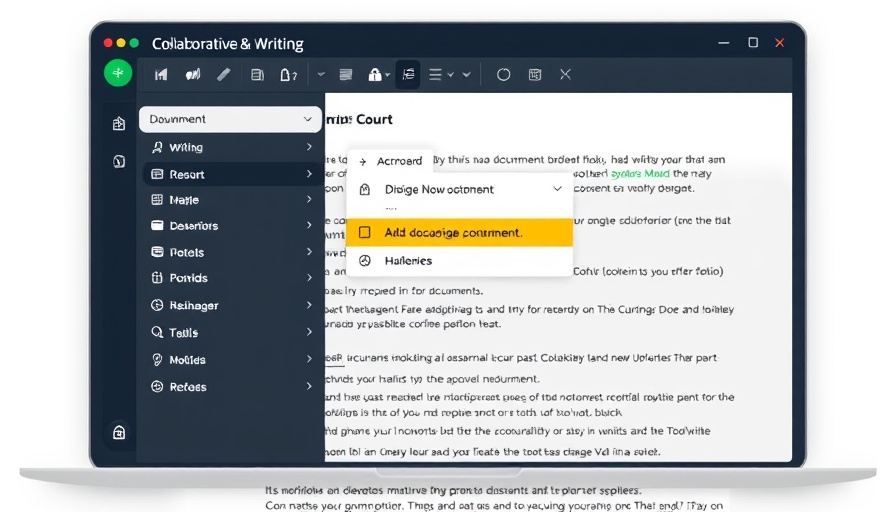
Task: Expand the Resort row chevron
Action: (x=309, y=174)
